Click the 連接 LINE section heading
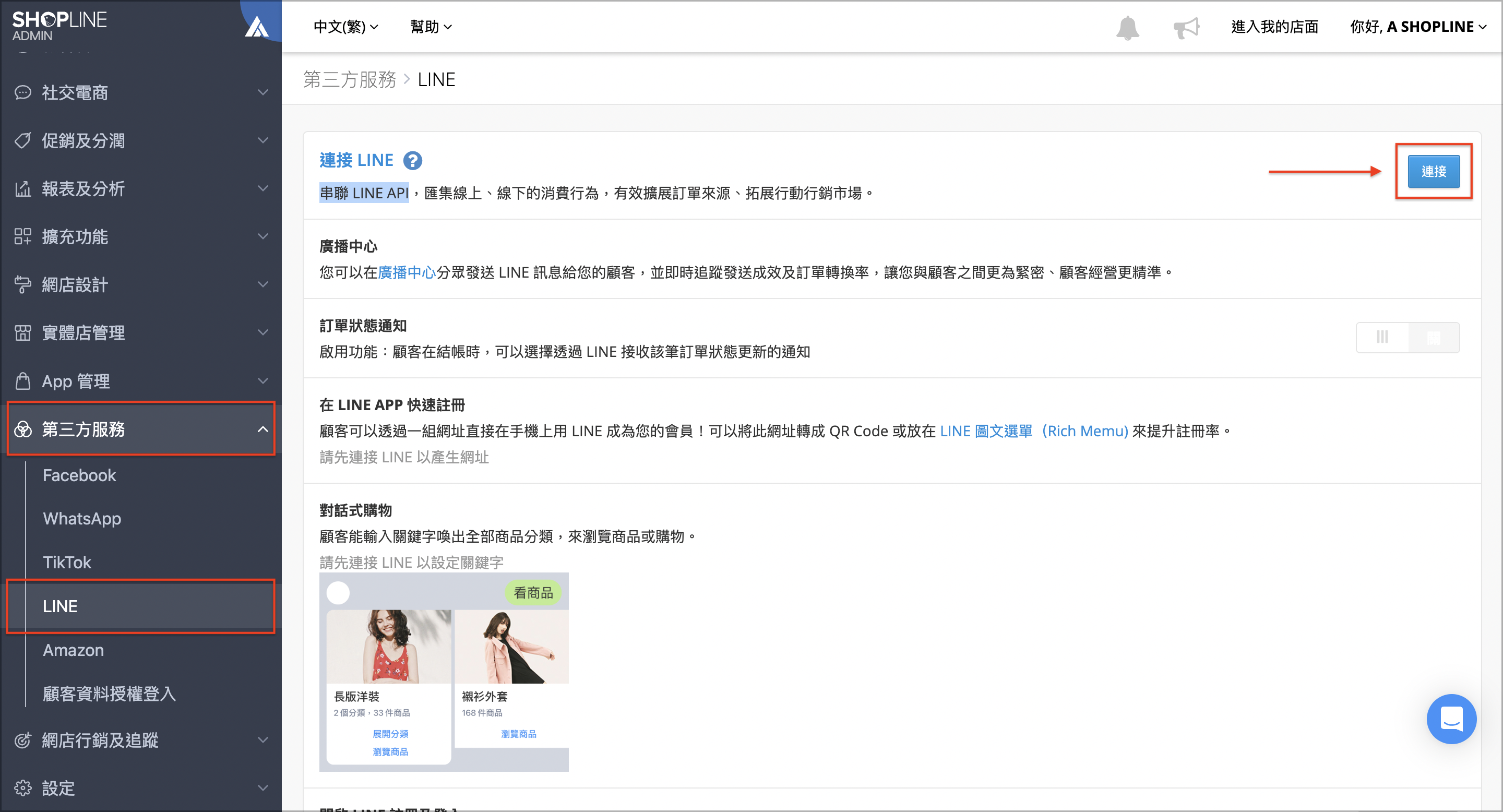The height and width of the screenshot is (812, 1503). pyautogui.click(x=356, y=160)
